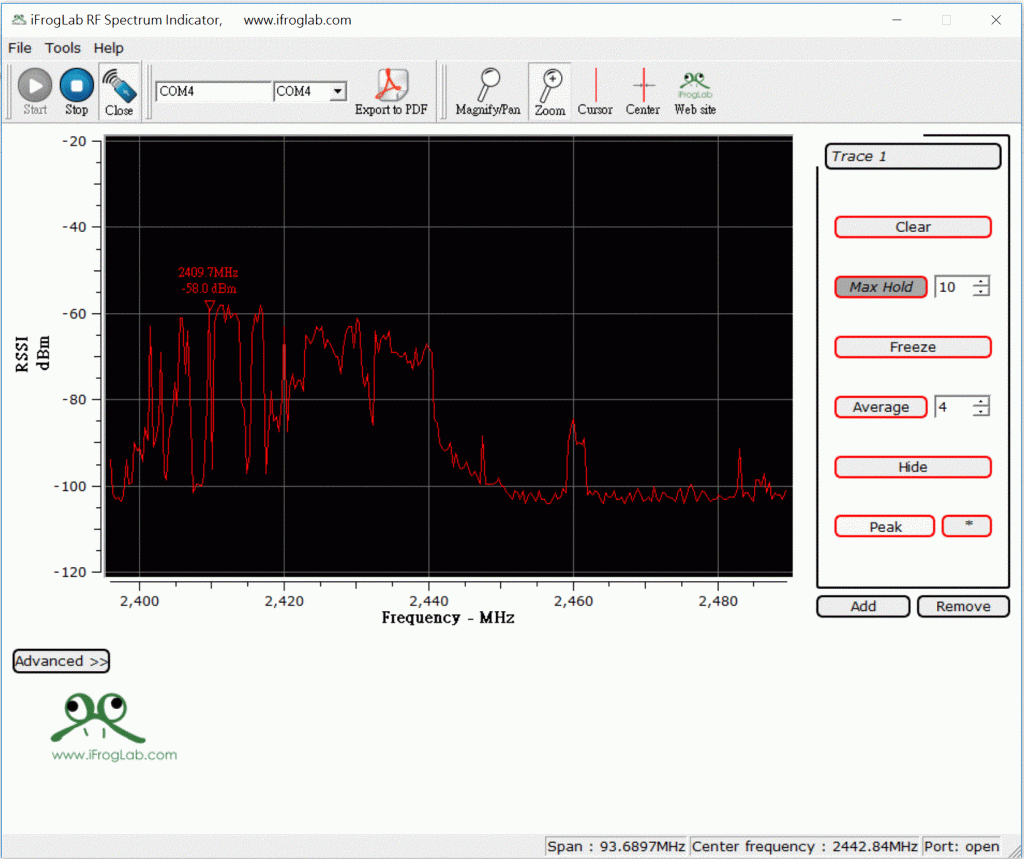Click the Span 93.6897MHz status entry
Screen dimensions: 1024x859
click(616, 847)
